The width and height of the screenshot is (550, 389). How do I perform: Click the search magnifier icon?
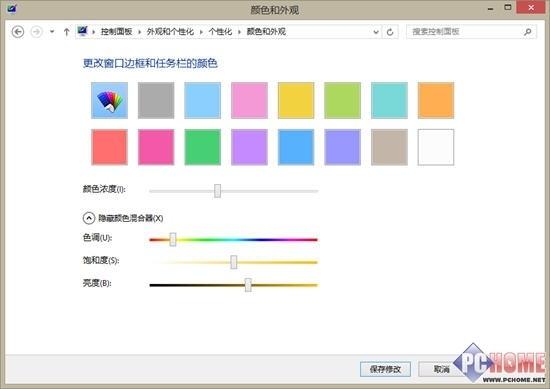(x=527, y=32)
